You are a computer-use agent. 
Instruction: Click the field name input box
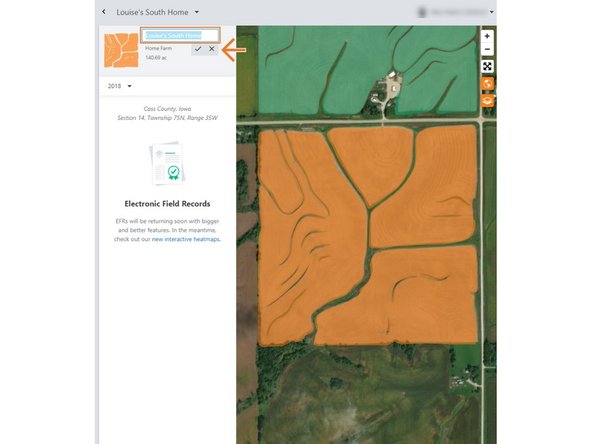click(x=180, y=35)
